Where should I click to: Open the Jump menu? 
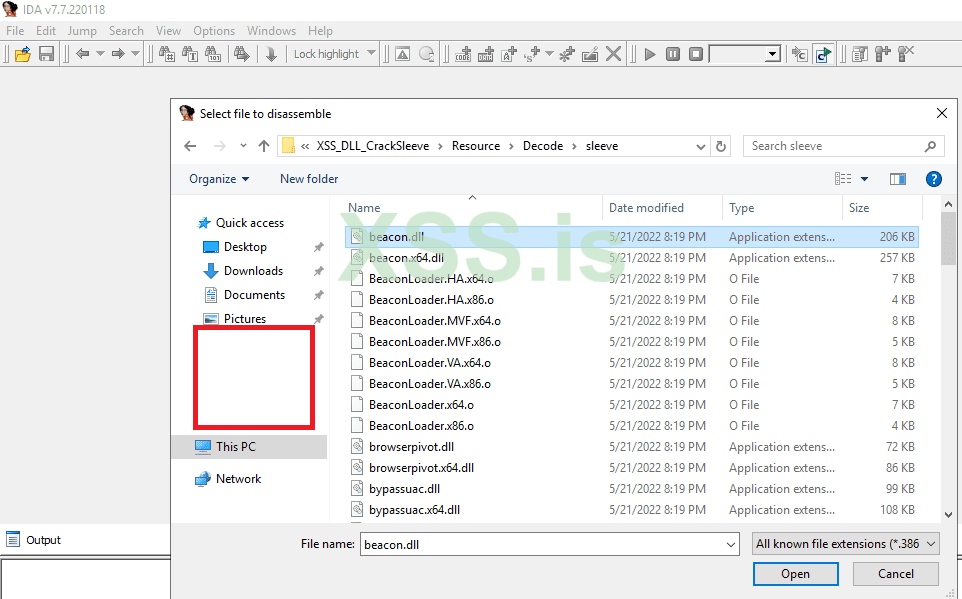pos(82,31)
